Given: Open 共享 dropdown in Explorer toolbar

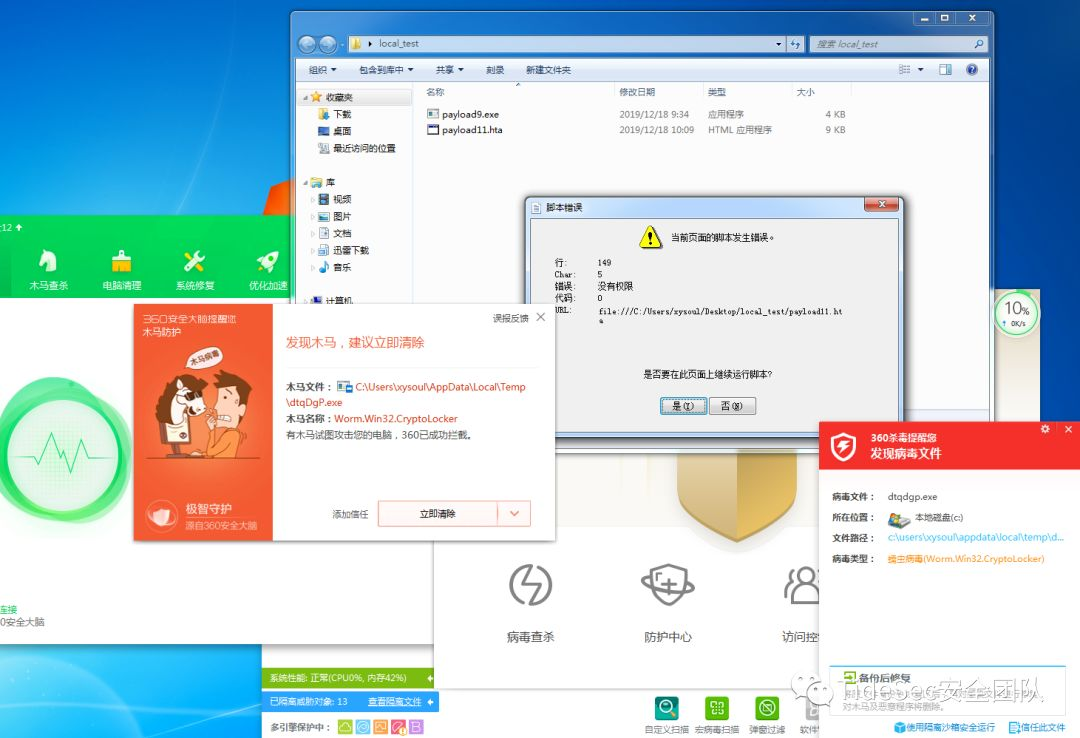Looking at the screenshot, I should pos(449,70).
